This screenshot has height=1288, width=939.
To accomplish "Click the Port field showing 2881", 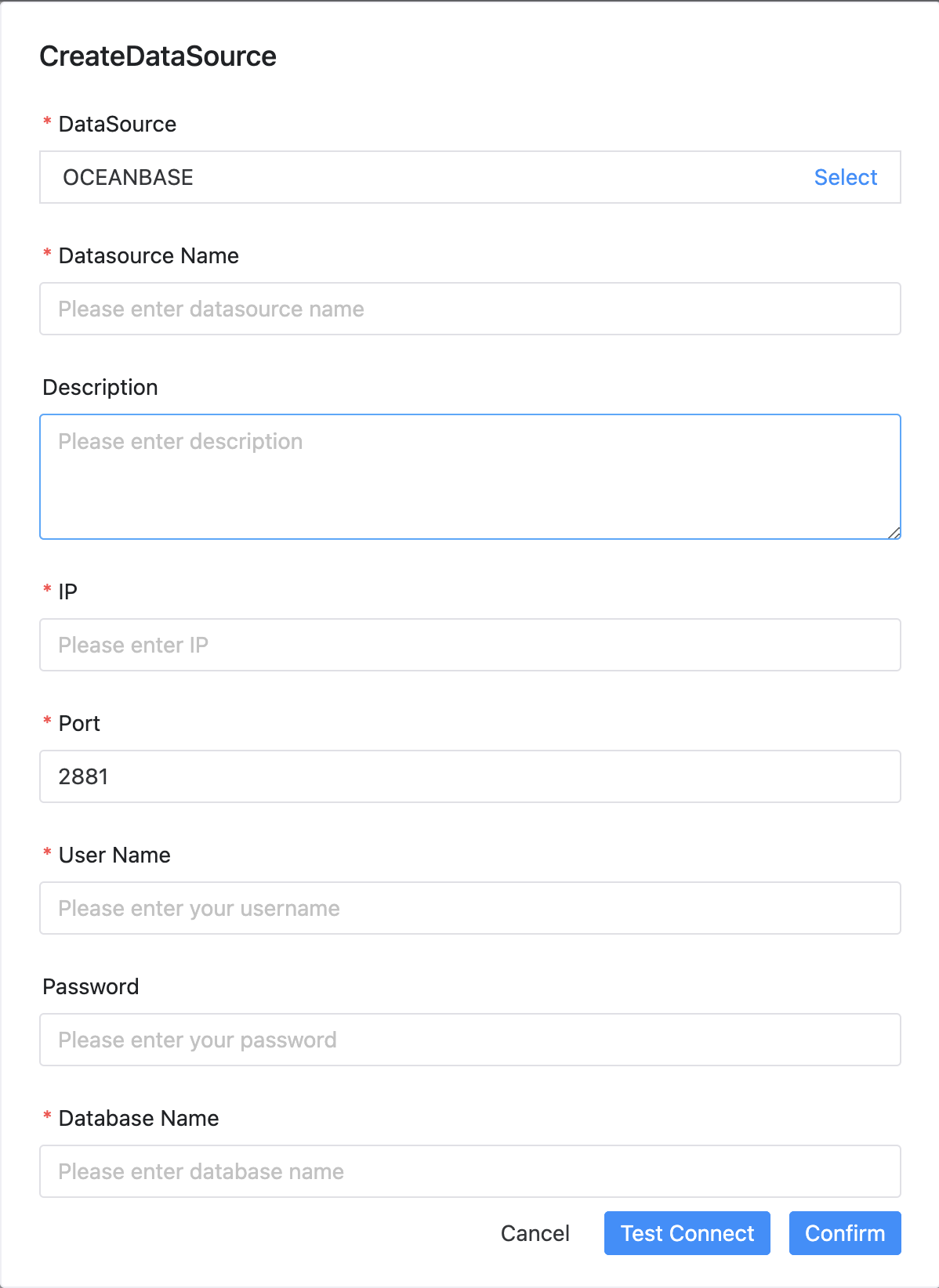I will 469,776.
